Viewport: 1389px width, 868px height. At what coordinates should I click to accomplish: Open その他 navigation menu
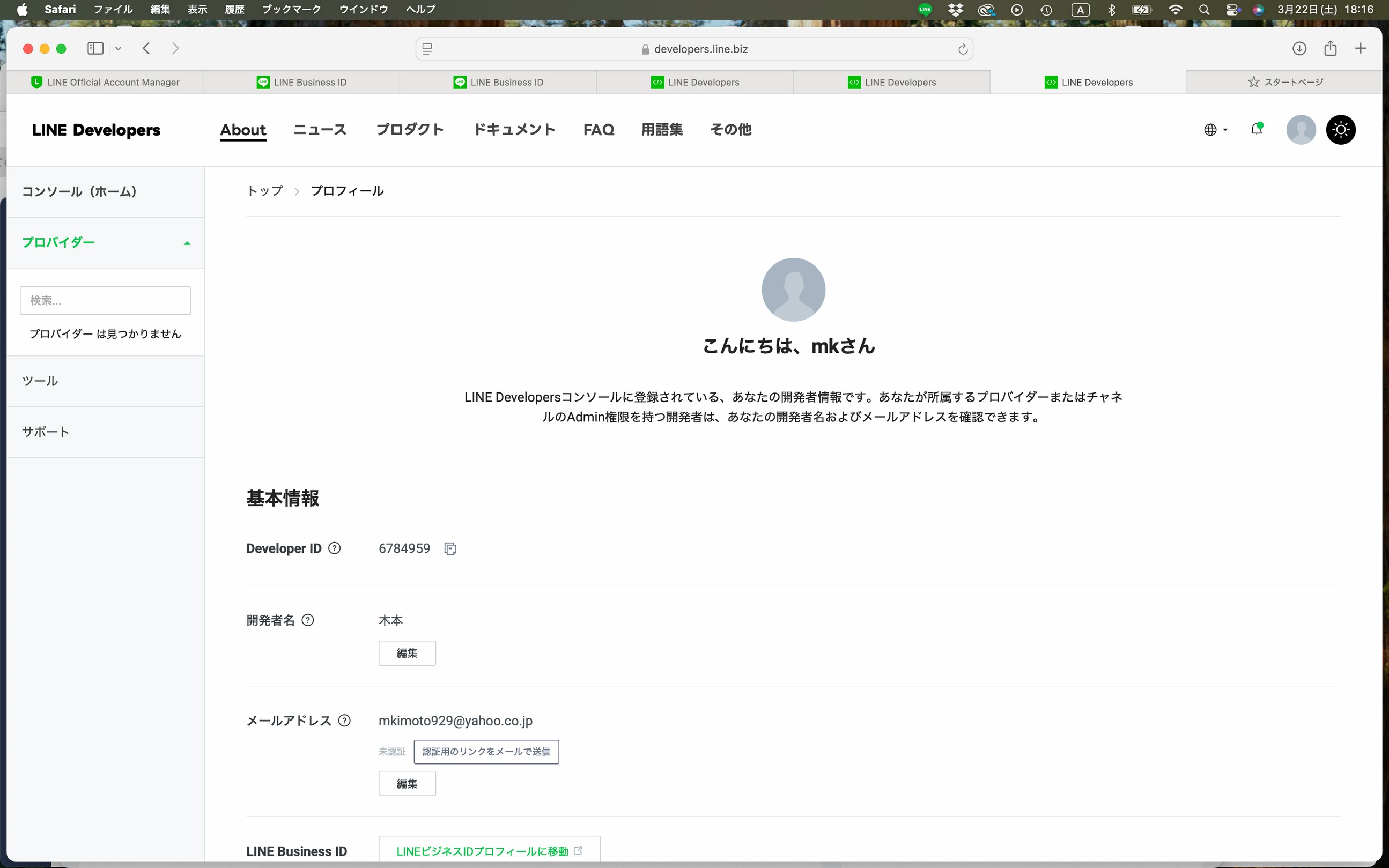[731, 130]
